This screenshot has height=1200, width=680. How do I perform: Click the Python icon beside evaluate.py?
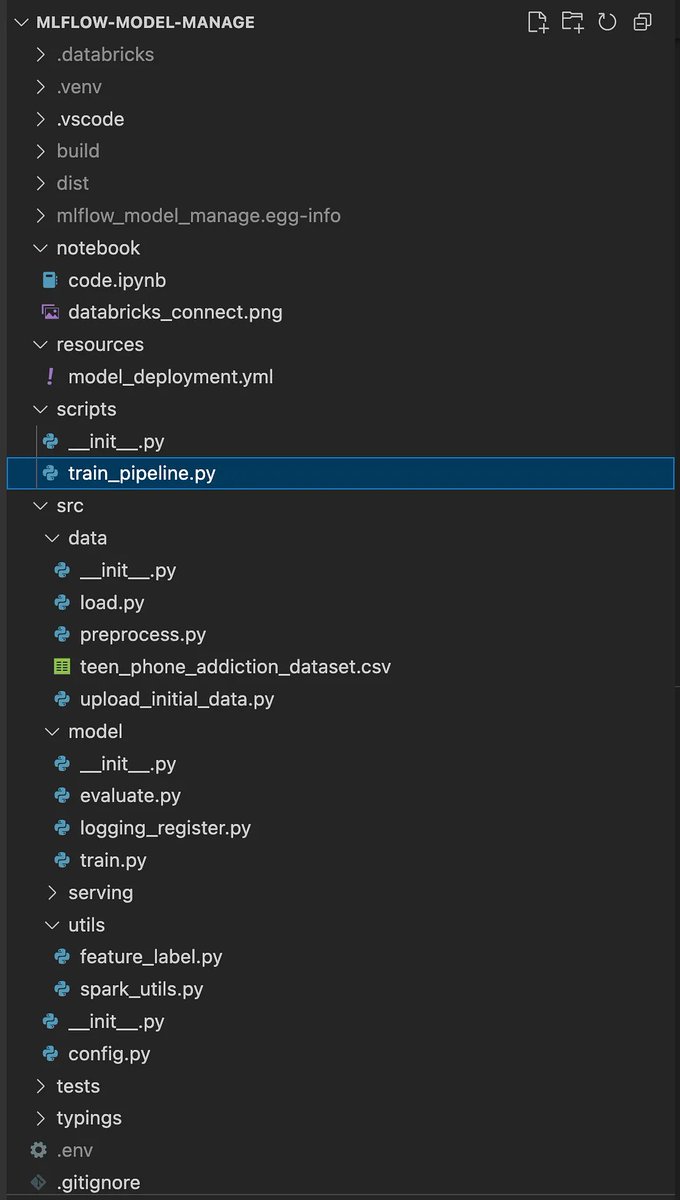pos(62,796)
